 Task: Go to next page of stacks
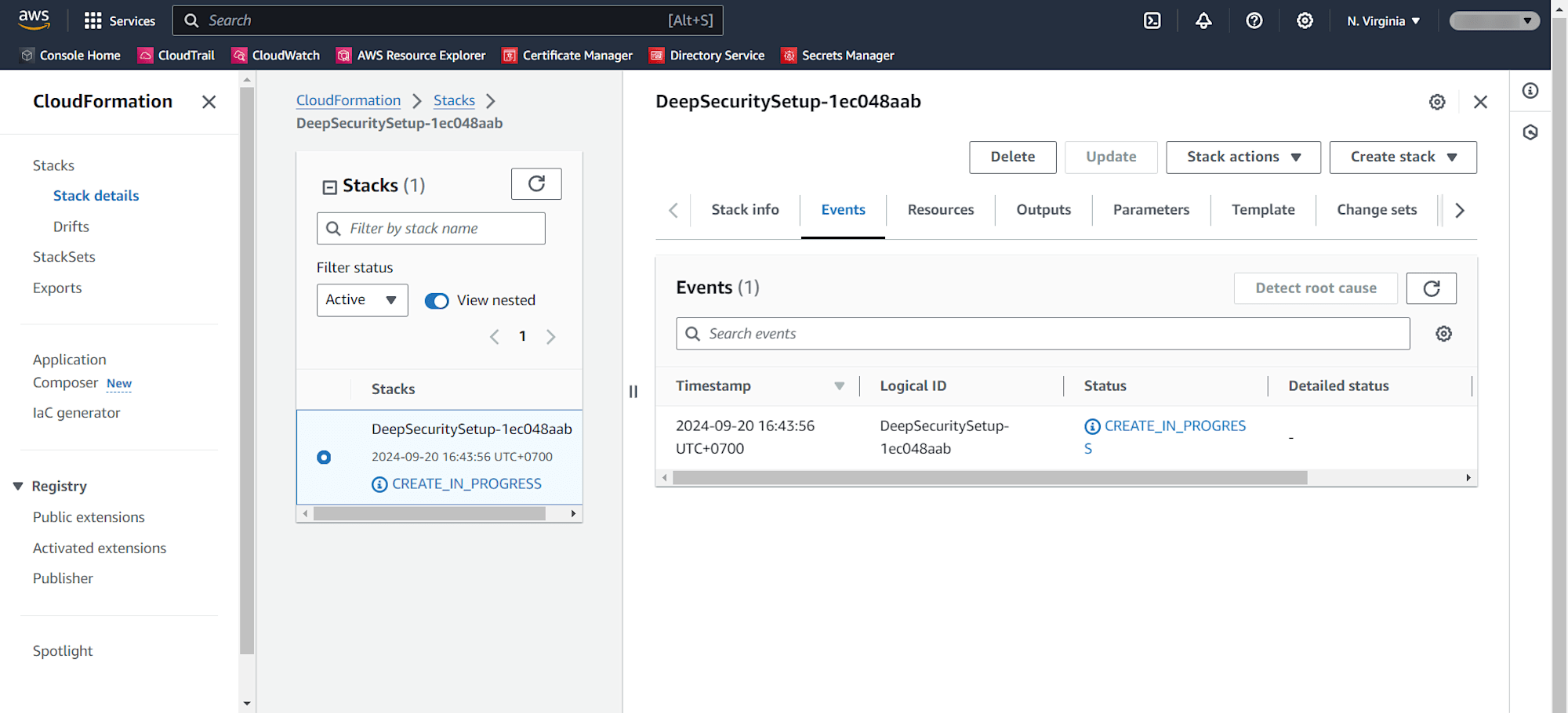550,337
